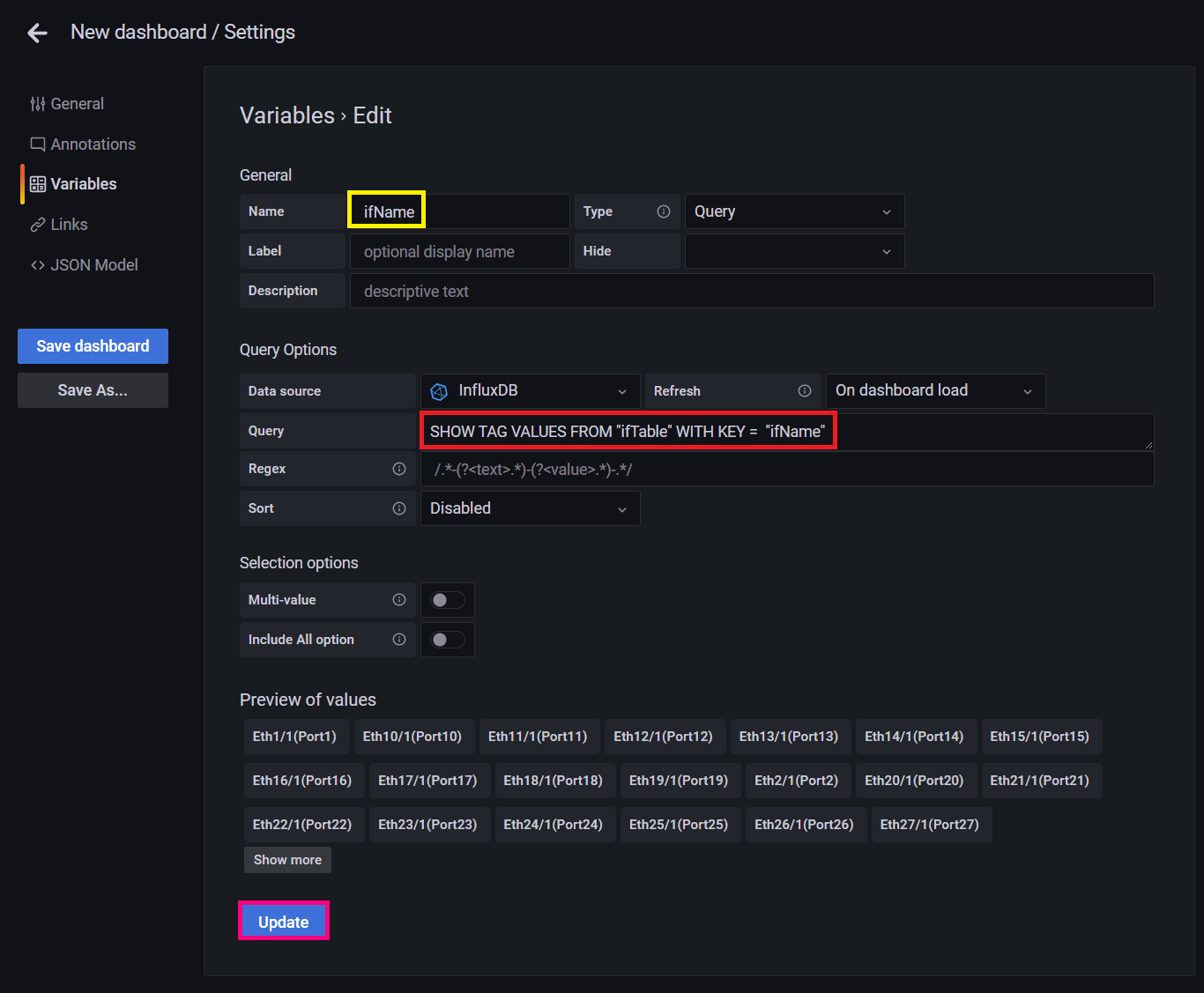Click preview value Eth2/1(Port2)
Viewport: 1204px width, 993px height.
[797, 781]
